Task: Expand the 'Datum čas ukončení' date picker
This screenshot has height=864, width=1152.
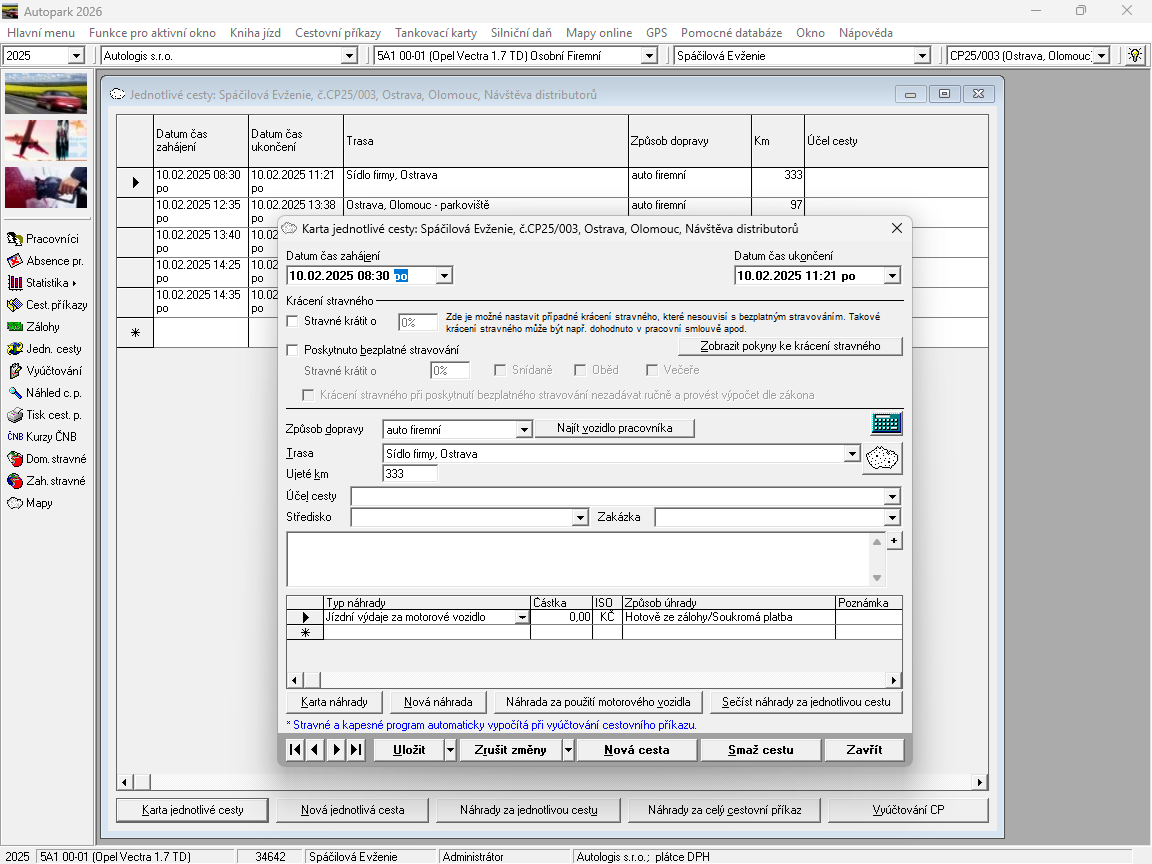Action: point(892,276)
